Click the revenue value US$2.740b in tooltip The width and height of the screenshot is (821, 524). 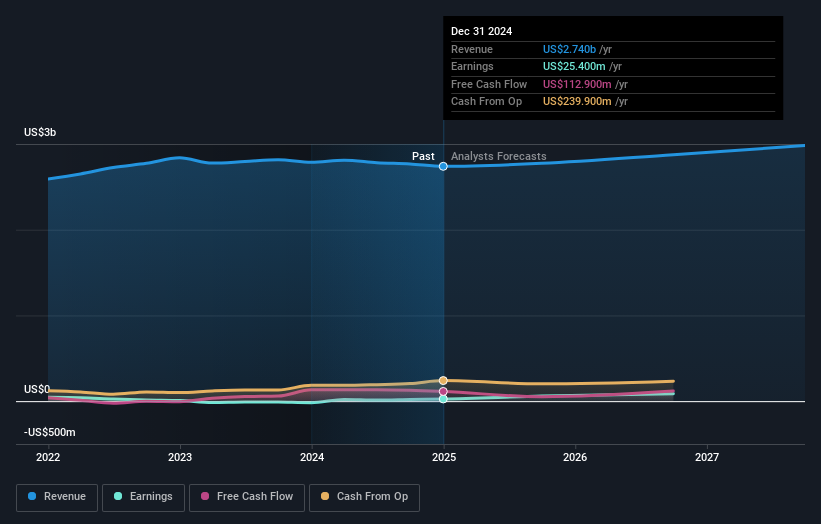tap(569, 49)
